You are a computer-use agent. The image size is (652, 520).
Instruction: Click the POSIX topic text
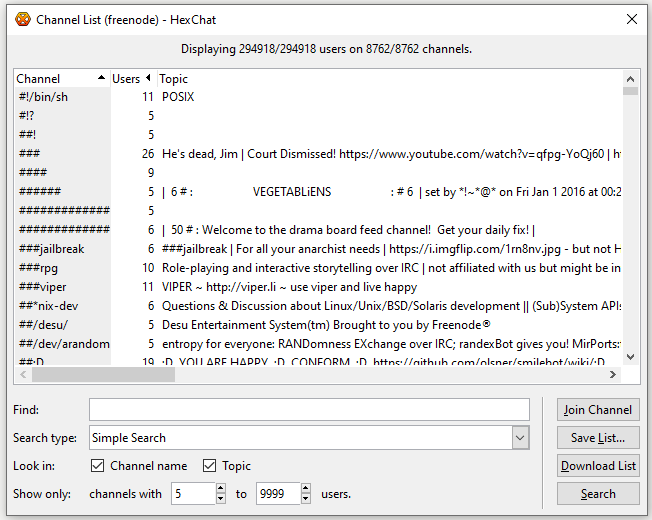[178, 97]
